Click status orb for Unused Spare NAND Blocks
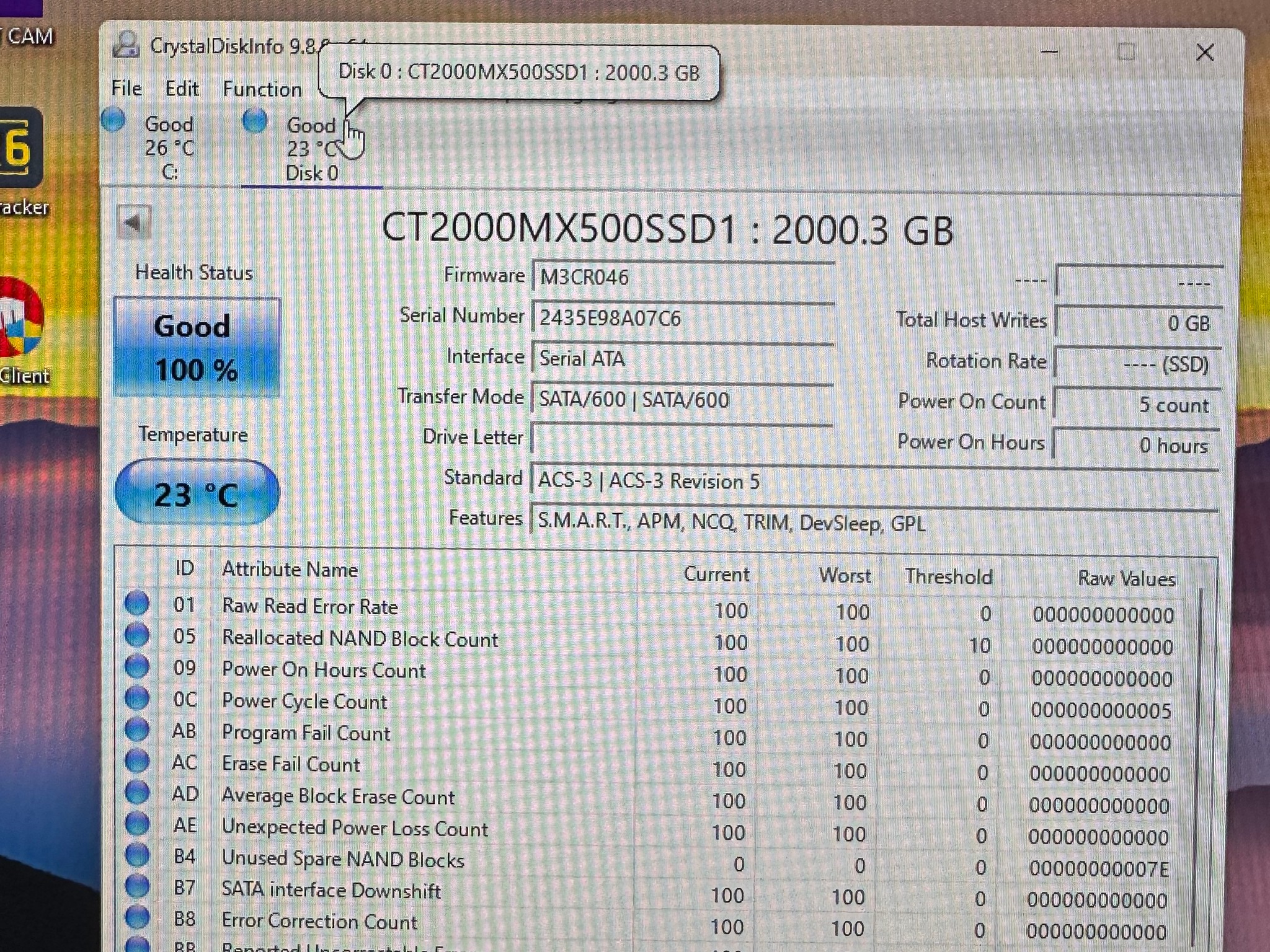Screen dimensions: 1270x952 pos(137,856)
